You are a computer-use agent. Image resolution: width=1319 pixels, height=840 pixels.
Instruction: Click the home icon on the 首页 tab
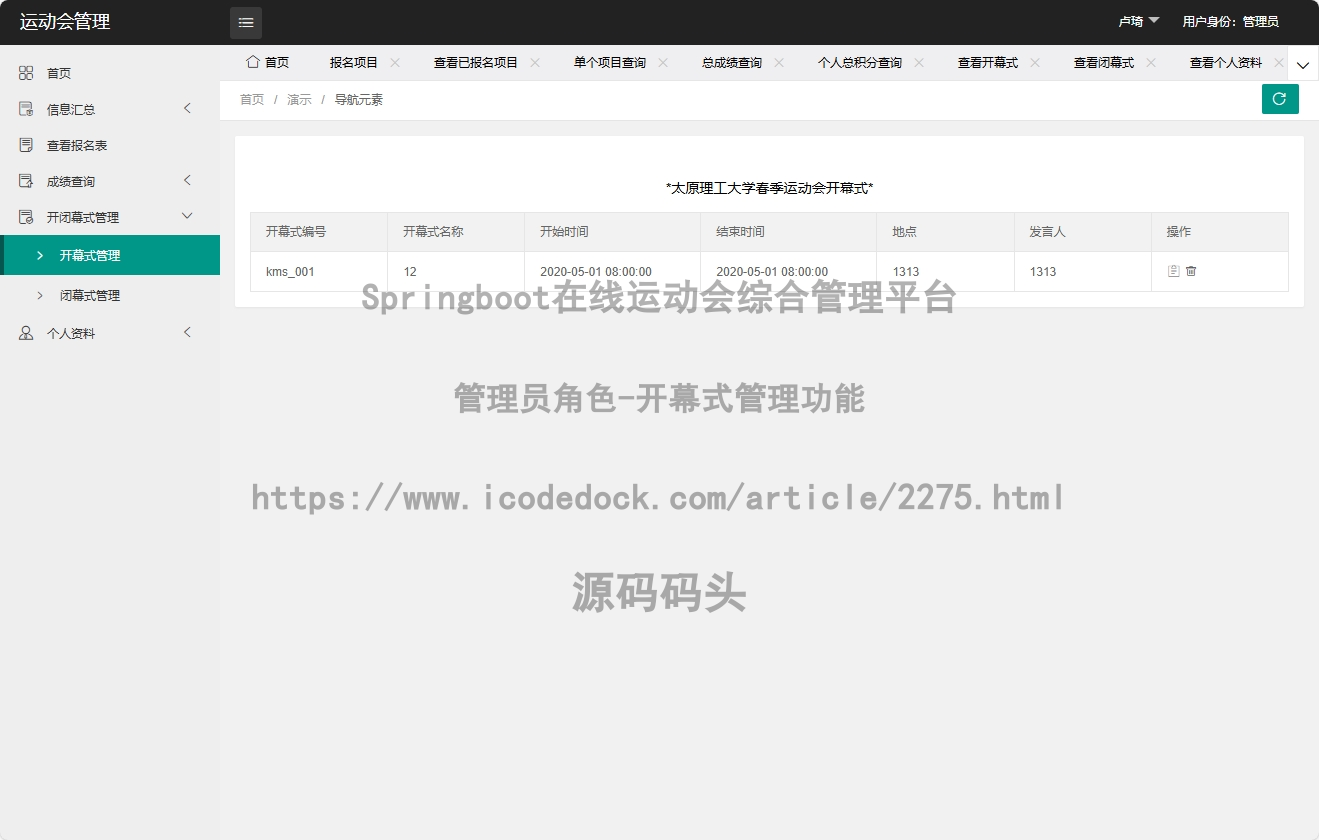(x=253, y=62)
